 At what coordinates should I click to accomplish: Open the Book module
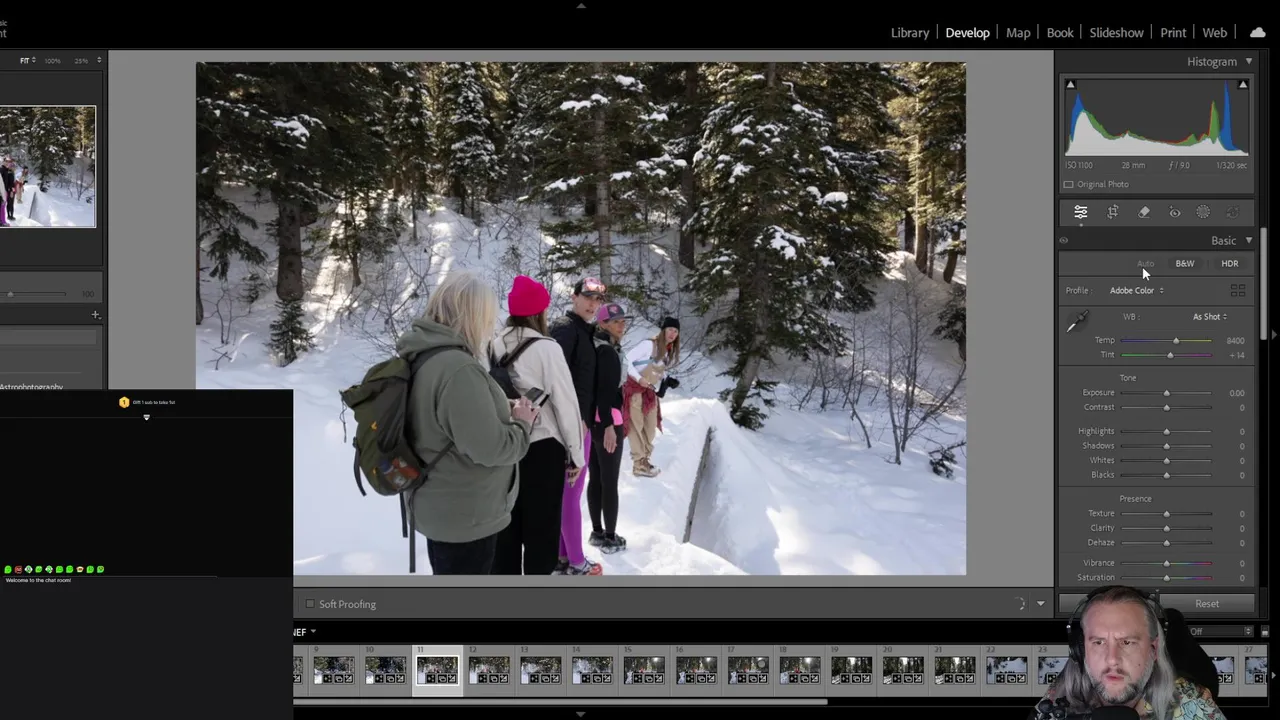click(x=1060, y=32)
